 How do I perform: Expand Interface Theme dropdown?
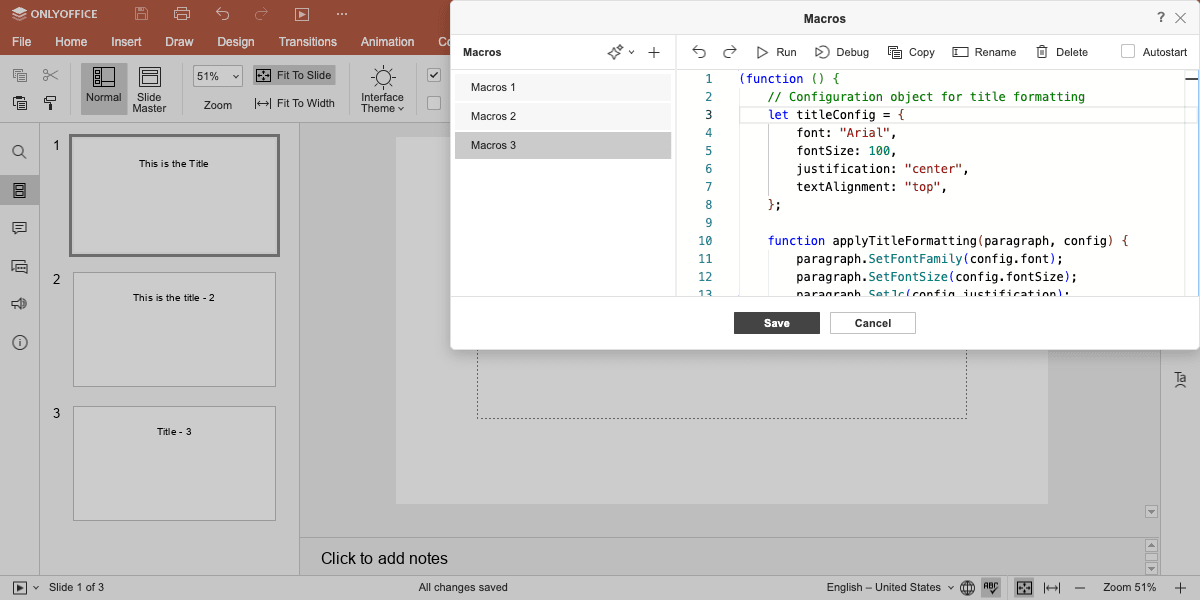[x=383, y=89]
